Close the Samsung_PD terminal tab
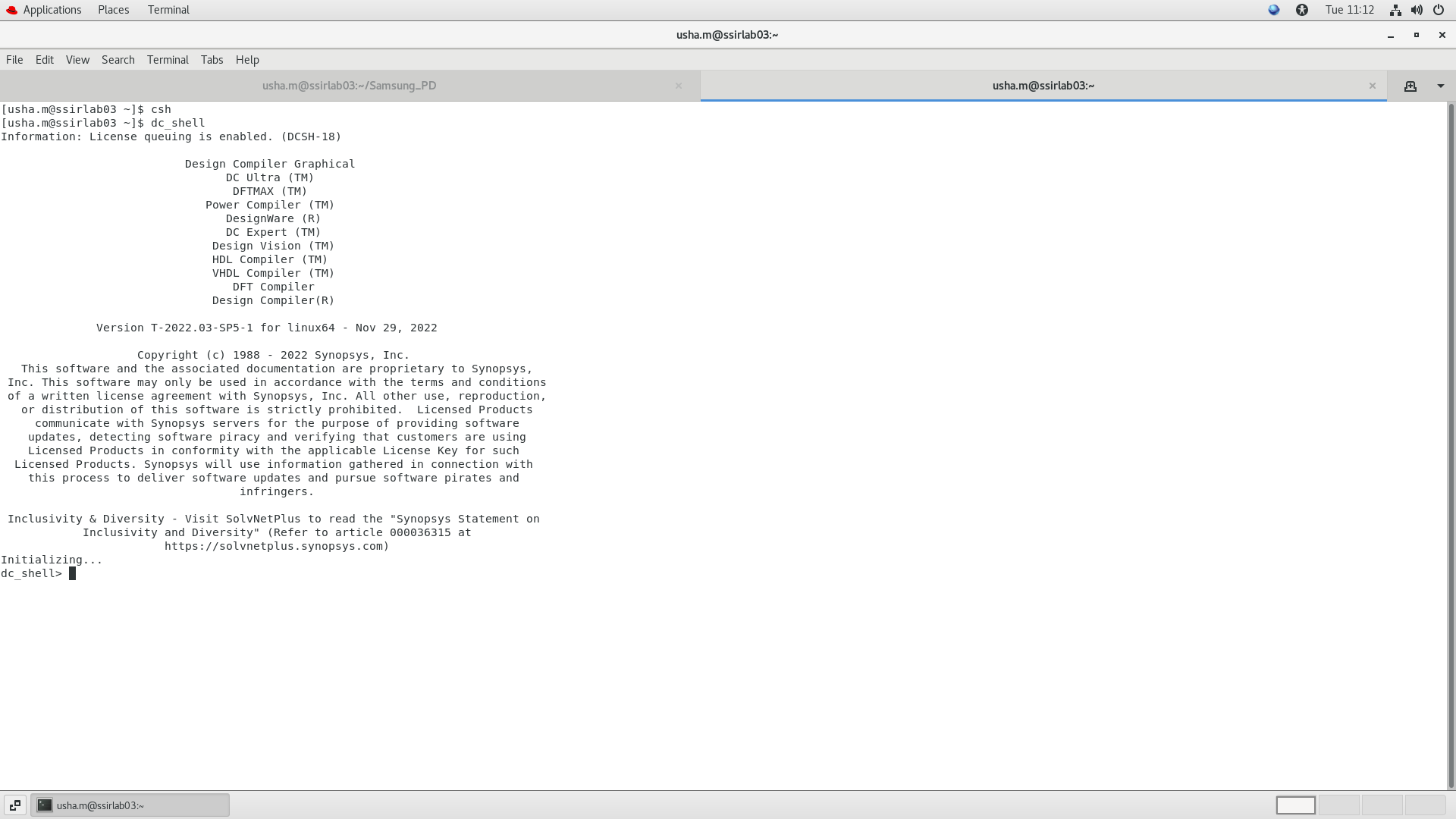The height and width of the screenshot is (819, 1456). (x=679, y=86)
